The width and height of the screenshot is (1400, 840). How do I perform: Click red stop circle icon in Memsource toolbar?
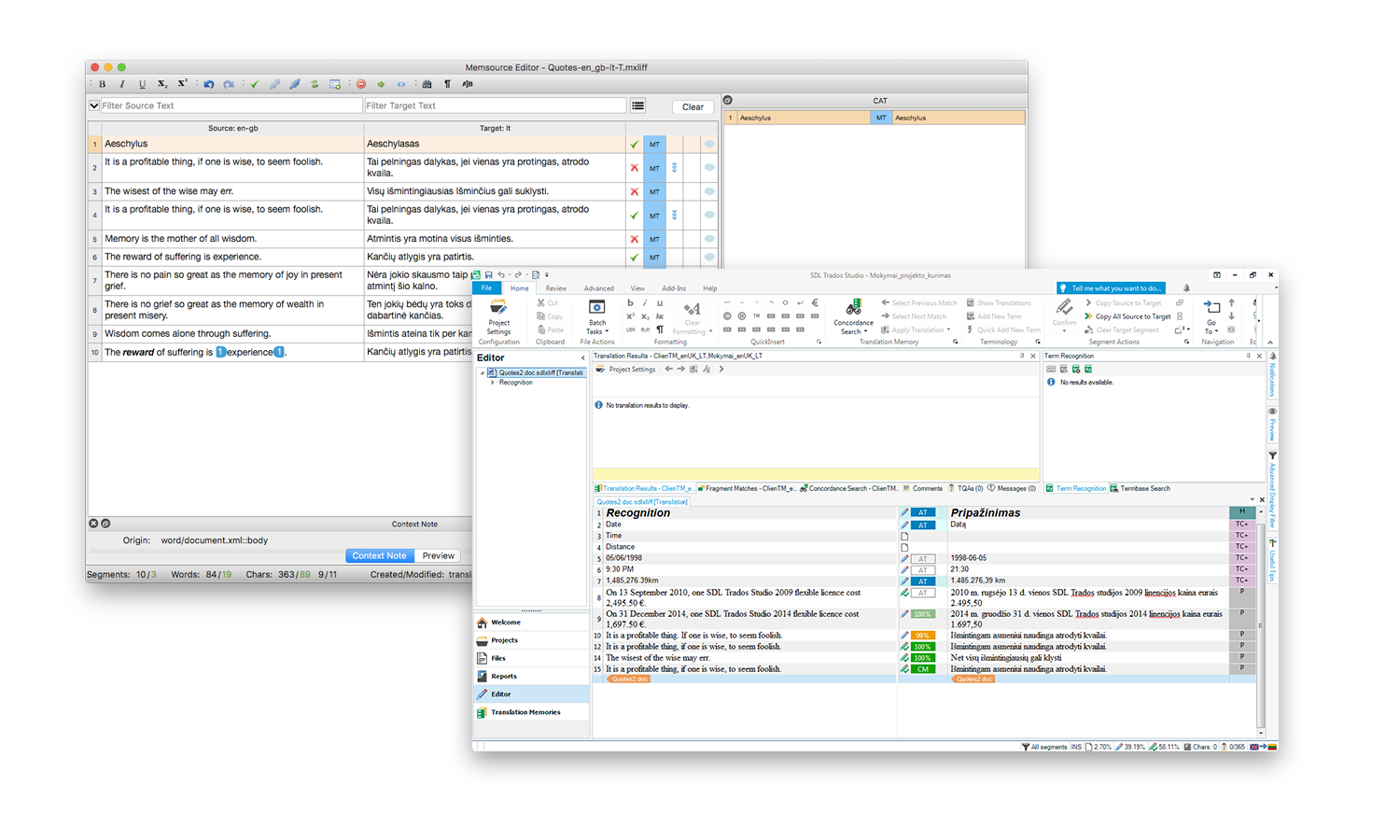coord(361,84)
